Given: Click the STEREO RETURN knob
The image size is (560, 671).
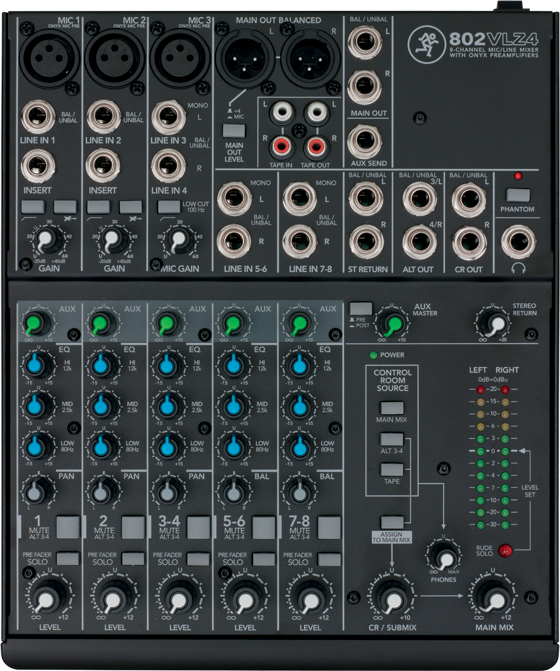Looking at the screenshot, I should click(494, 324).
